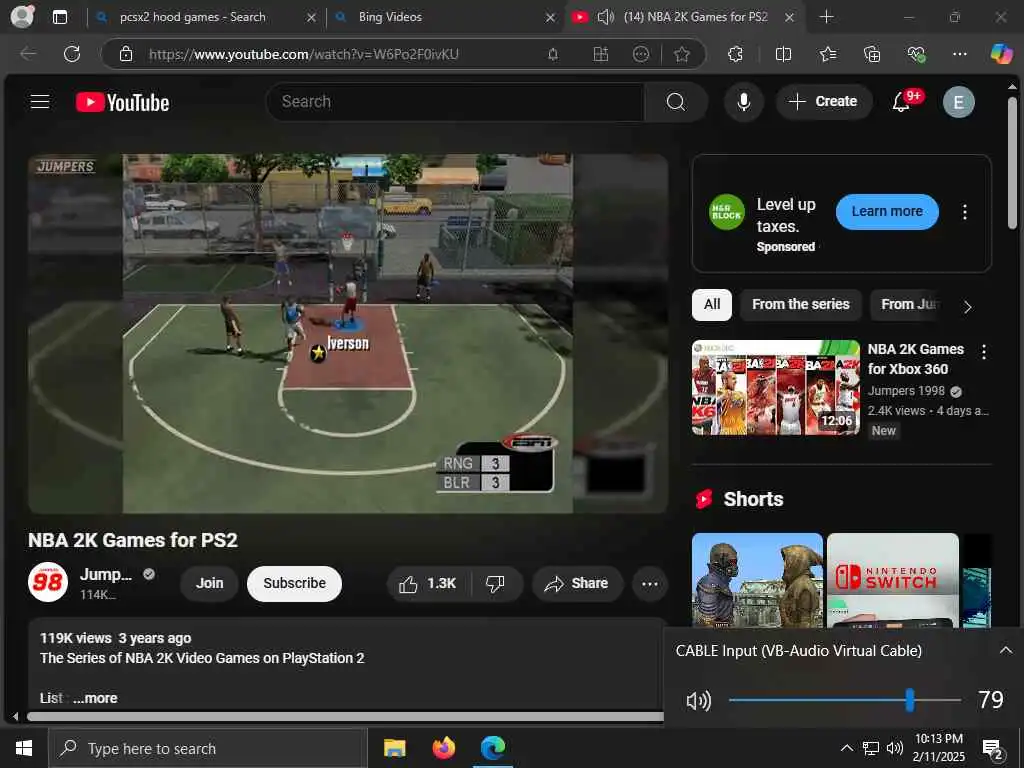Refresh the page in Edge
Screen dimensions: 1024x768
[x=72, y=54]
